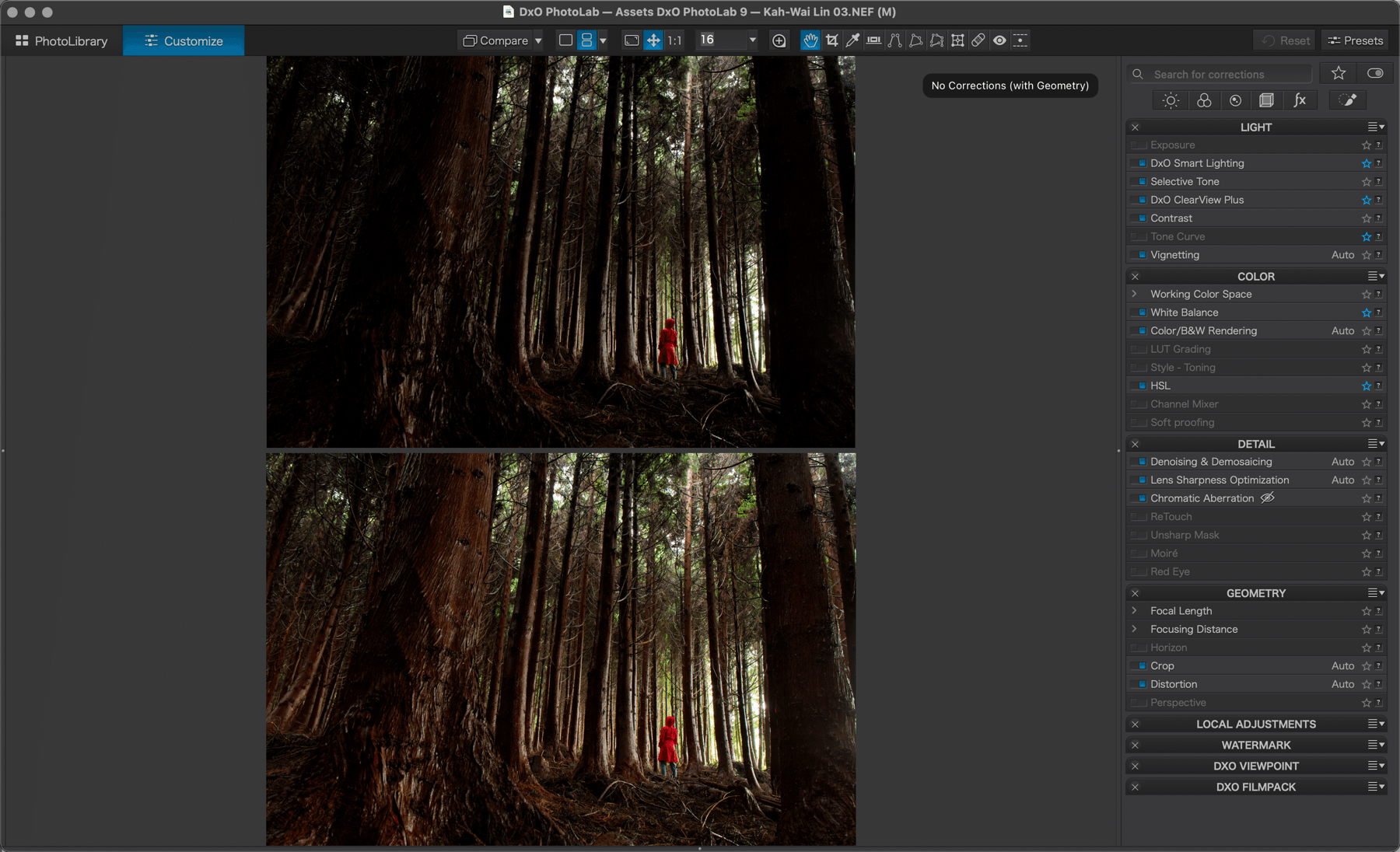Expand Focal Length section
The width and height of the screenshot is (1400, 852).
pyautogui.click(x=1135, y=611)
